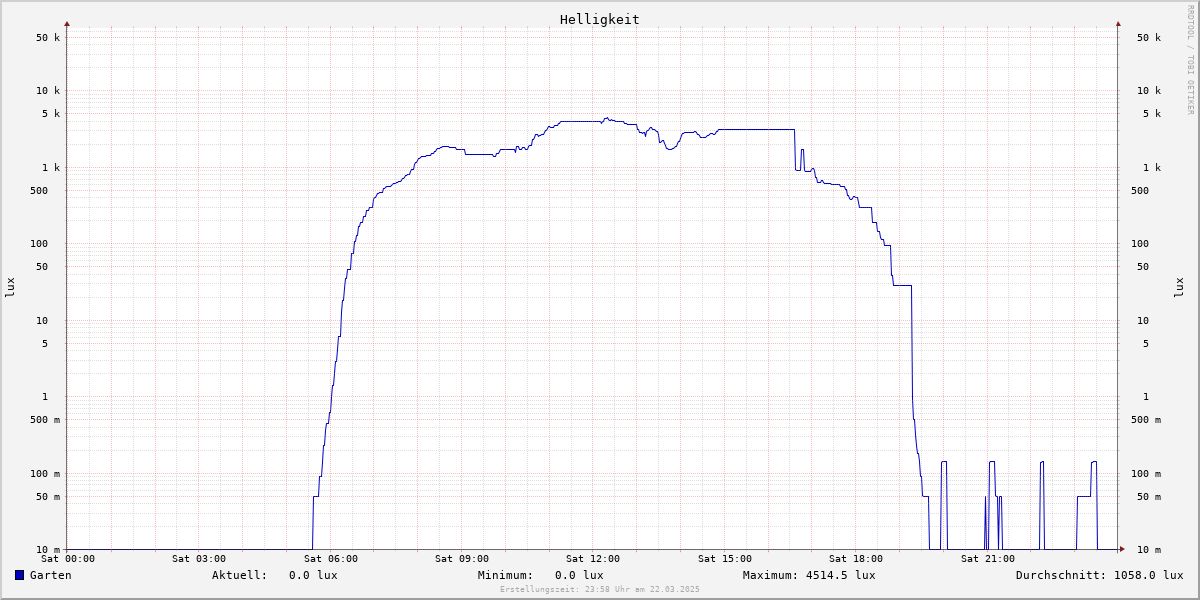Screen dimensions: 1200x600
Task: Click the Sat 18:00 time axis label
Action: pyautogui.click(x=856, y=559)
